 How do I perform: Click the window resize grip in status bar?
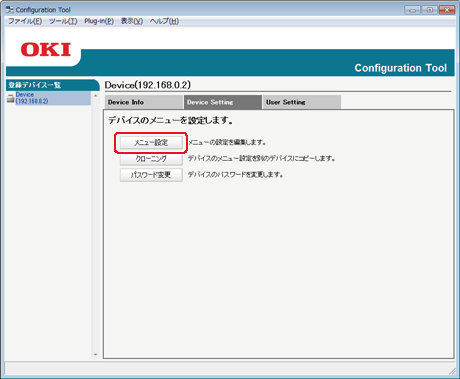point(452,371)
